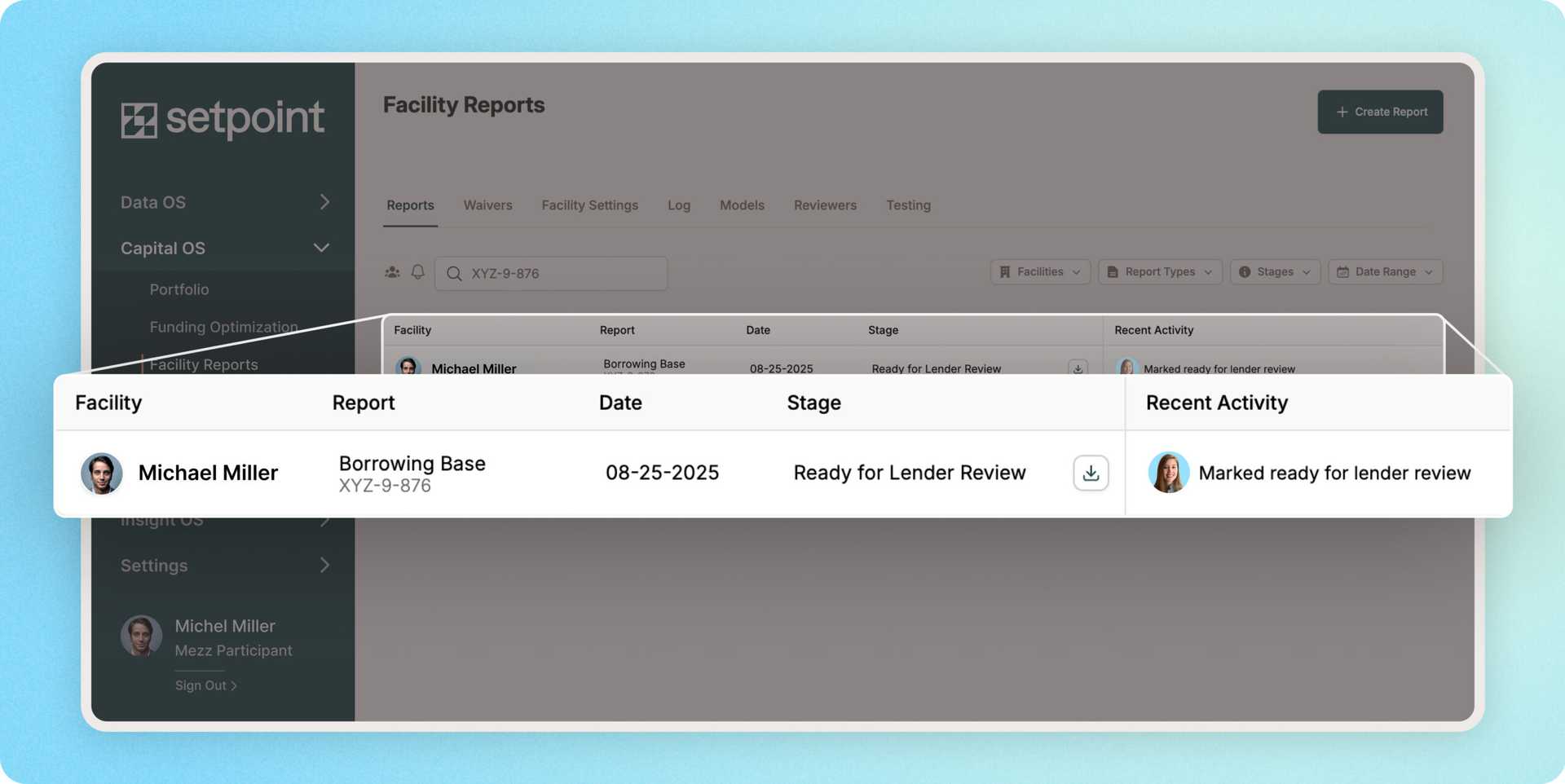Click the user profile avatar in sidebar

click(x=141, y=636)
